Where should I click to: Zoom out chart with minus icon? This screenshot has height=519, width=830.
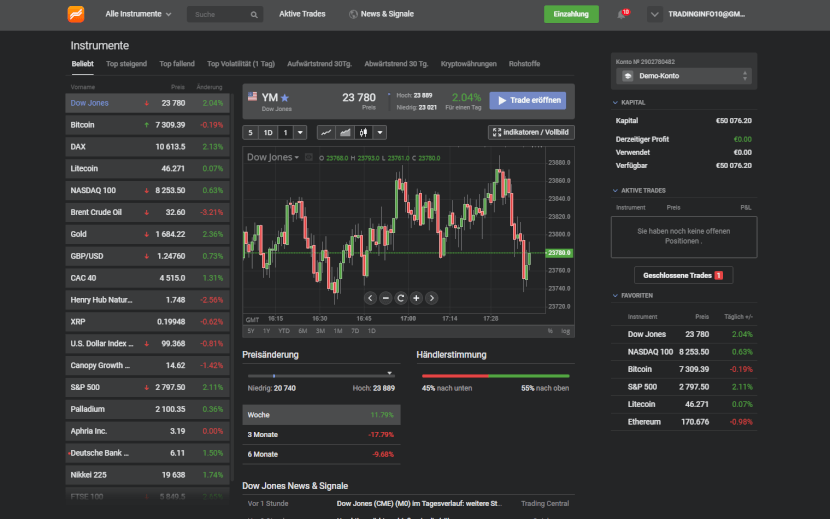385,298
